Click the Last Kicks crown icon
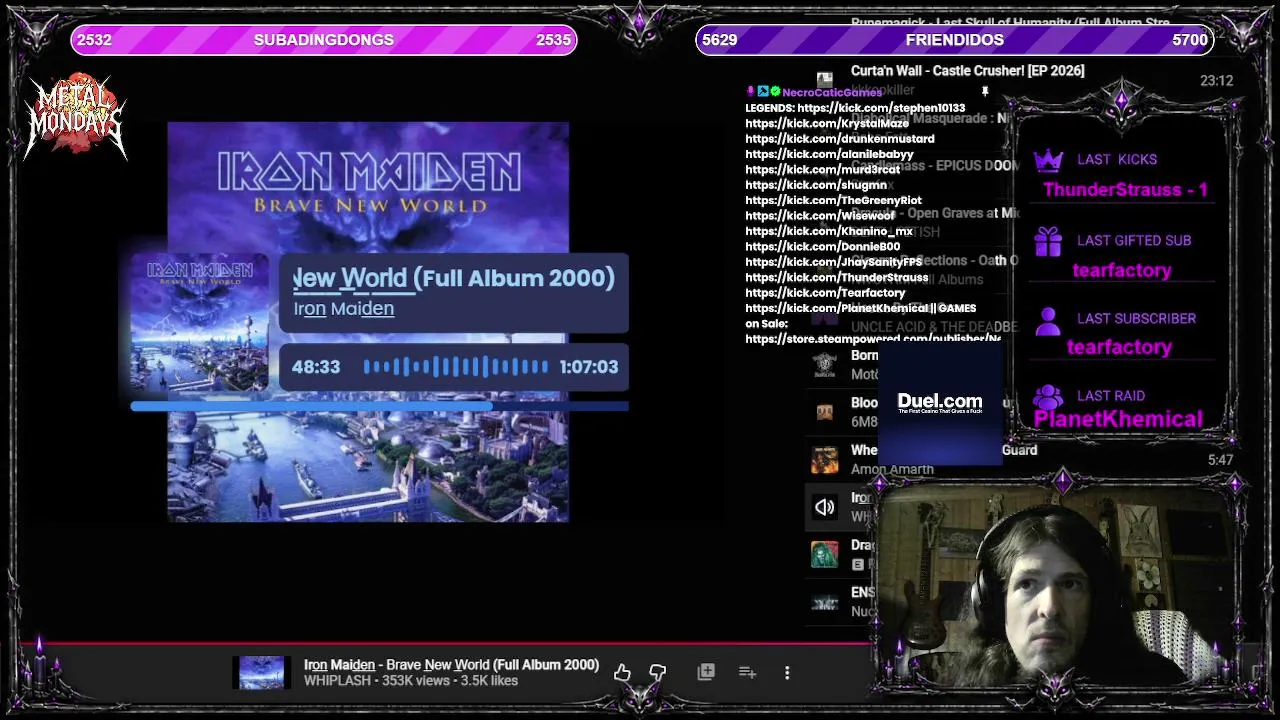 [1048, 160]
